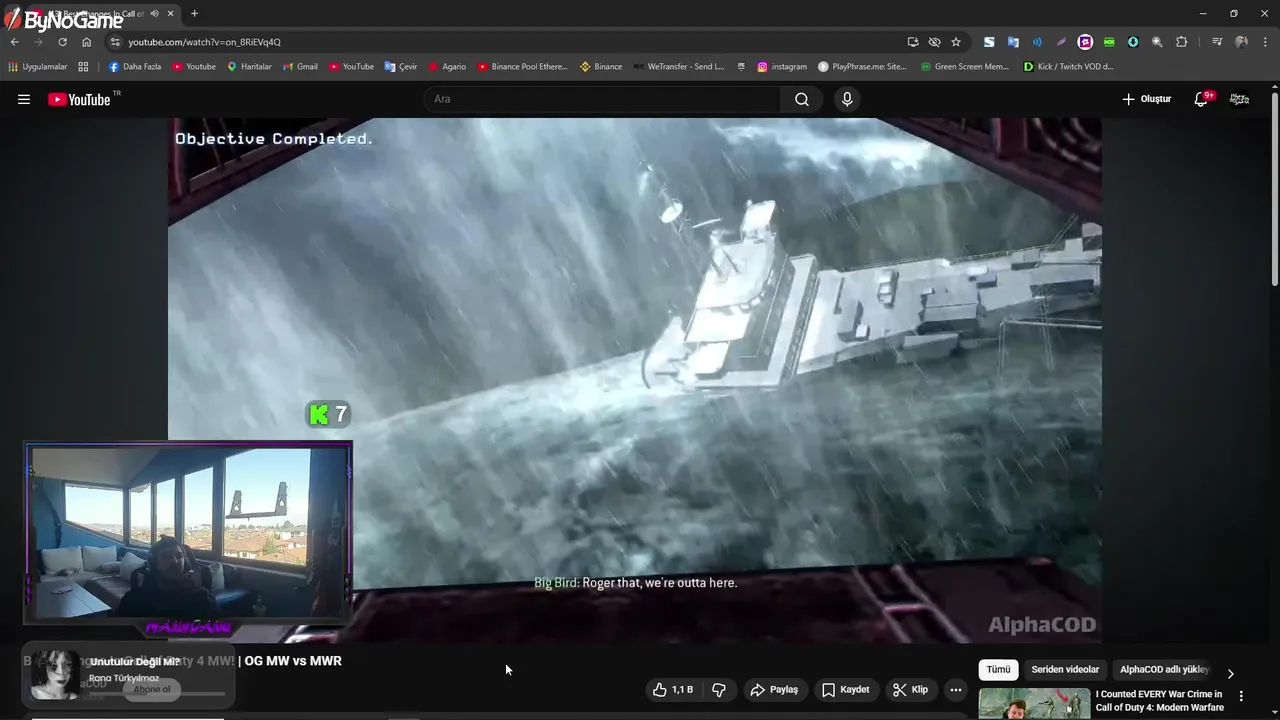Click the Klip clip button
This screenshot has height=720, width=1280.
pyautogui.click(x=911, y=690)
